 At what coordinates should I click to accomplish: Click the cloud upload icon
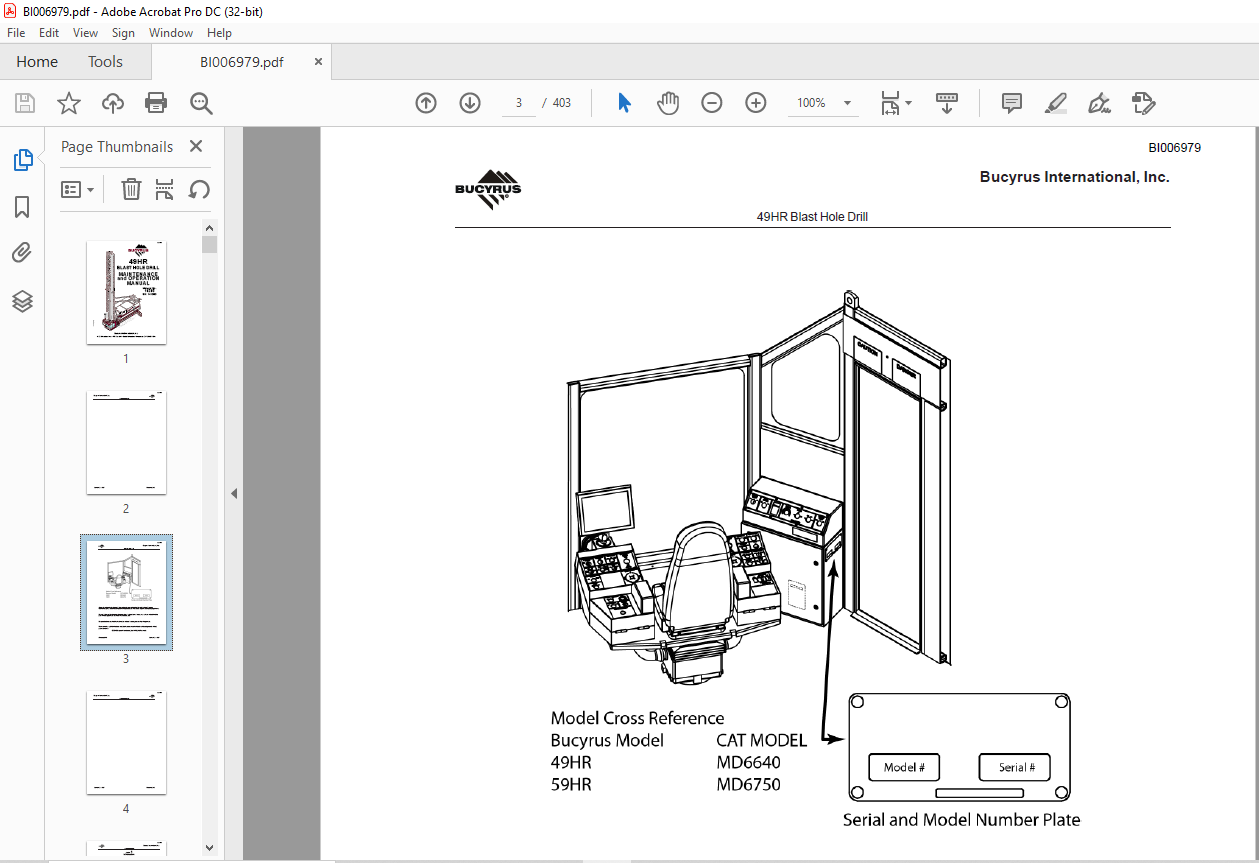113,103
